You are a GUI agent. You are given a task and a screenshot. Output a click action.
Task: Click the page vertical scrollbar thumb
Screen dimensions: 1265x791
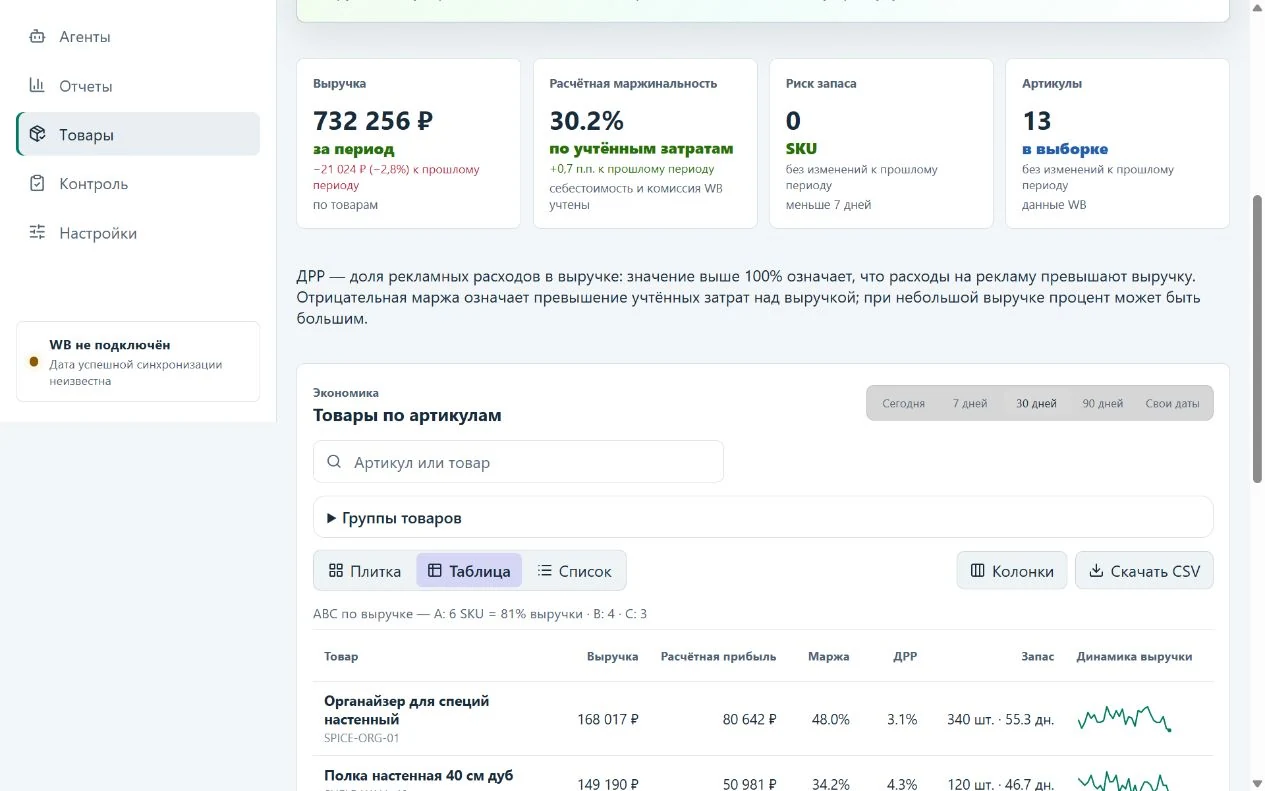[1257, 338]
